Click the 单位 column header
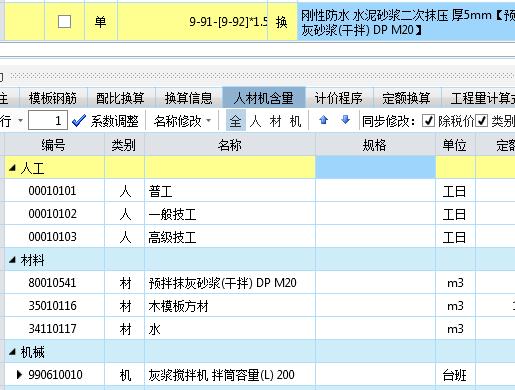 455,145
